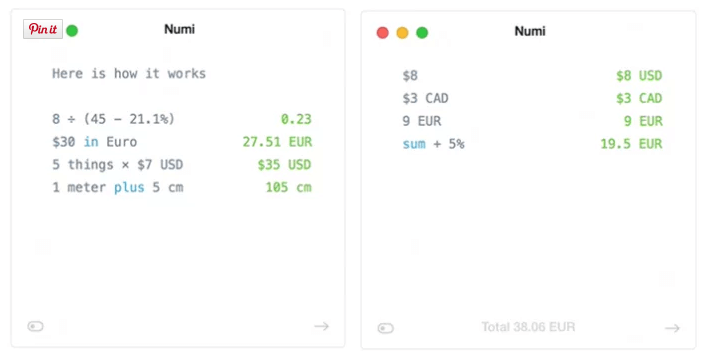The height and width of the screenshot is (360, 703).
Task: Click the 19.5 EUR result
Action: coord(631,144)
